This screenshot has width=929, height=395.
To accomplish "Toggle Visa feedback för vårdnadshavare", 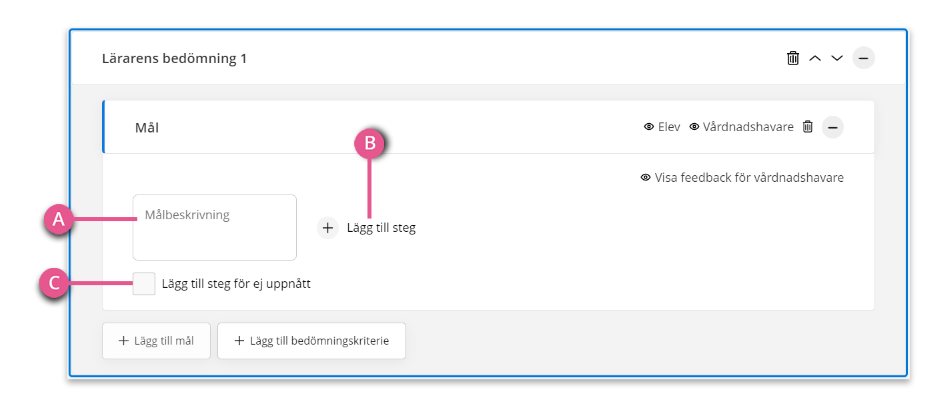I will 742,178.
